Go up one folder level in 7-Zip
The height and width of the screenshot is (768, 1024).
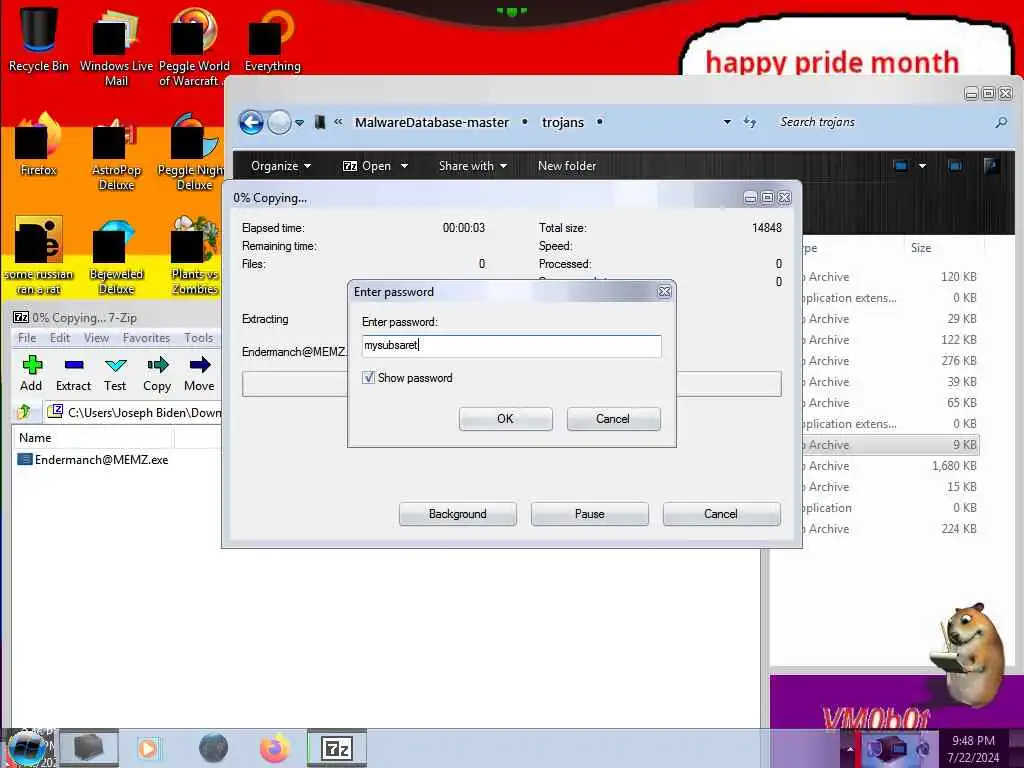click(x=24, y=412)
